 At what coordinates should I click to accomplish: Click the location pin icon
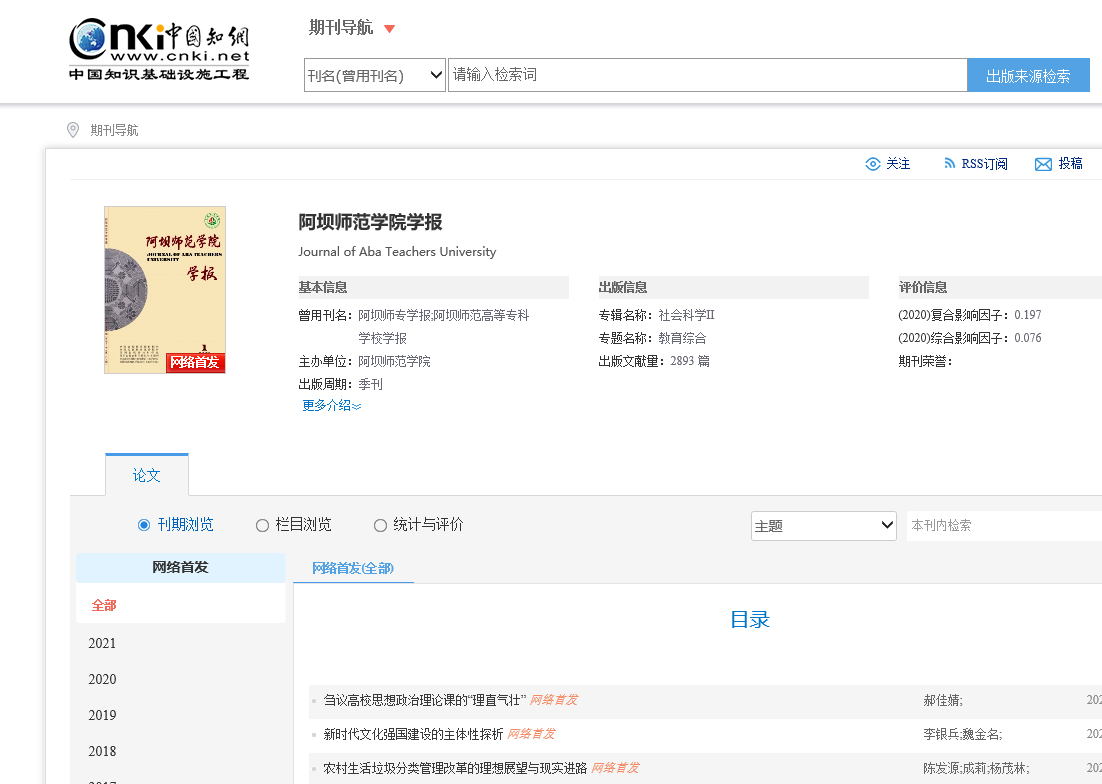tap(73, 130)
